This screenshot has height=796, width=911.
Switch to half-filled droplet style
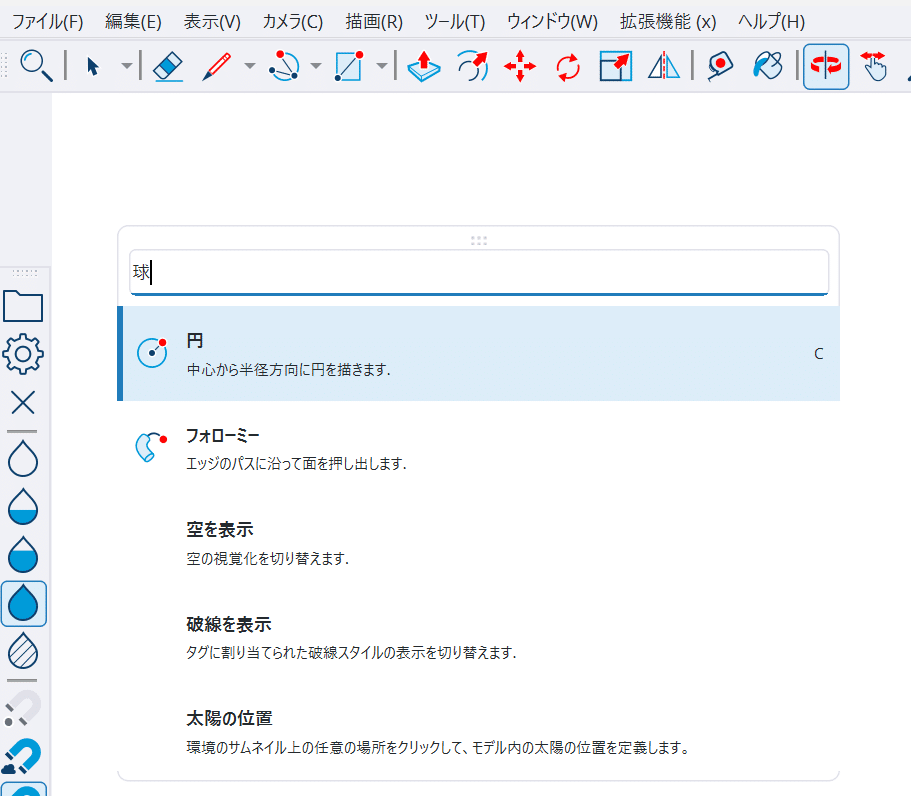pyautogui.click(x=23, y=555)
